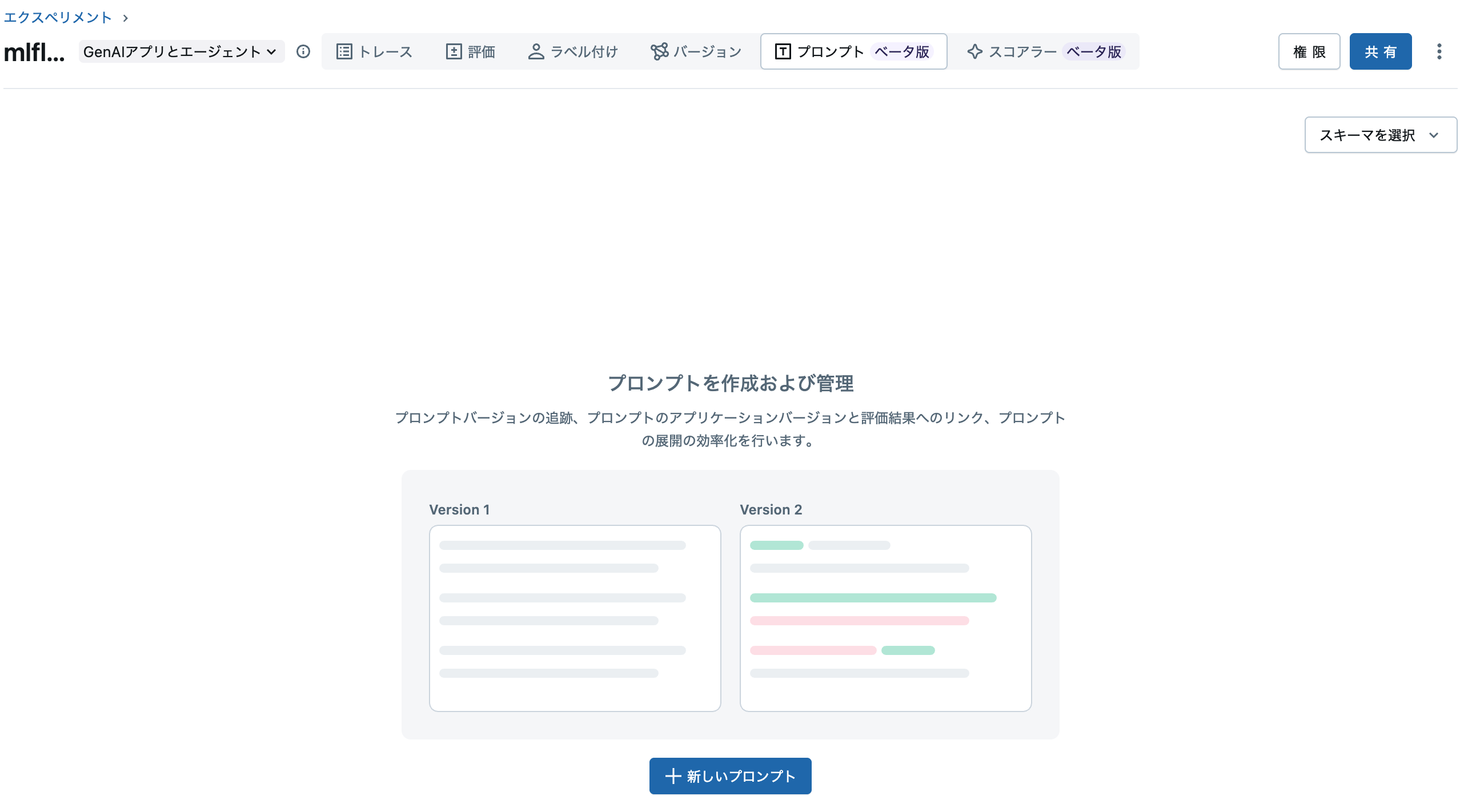Viewport: 1476px width, 812px height.
Task: Open the experiment info tooltip icon
Action: (x=303, y=51)
